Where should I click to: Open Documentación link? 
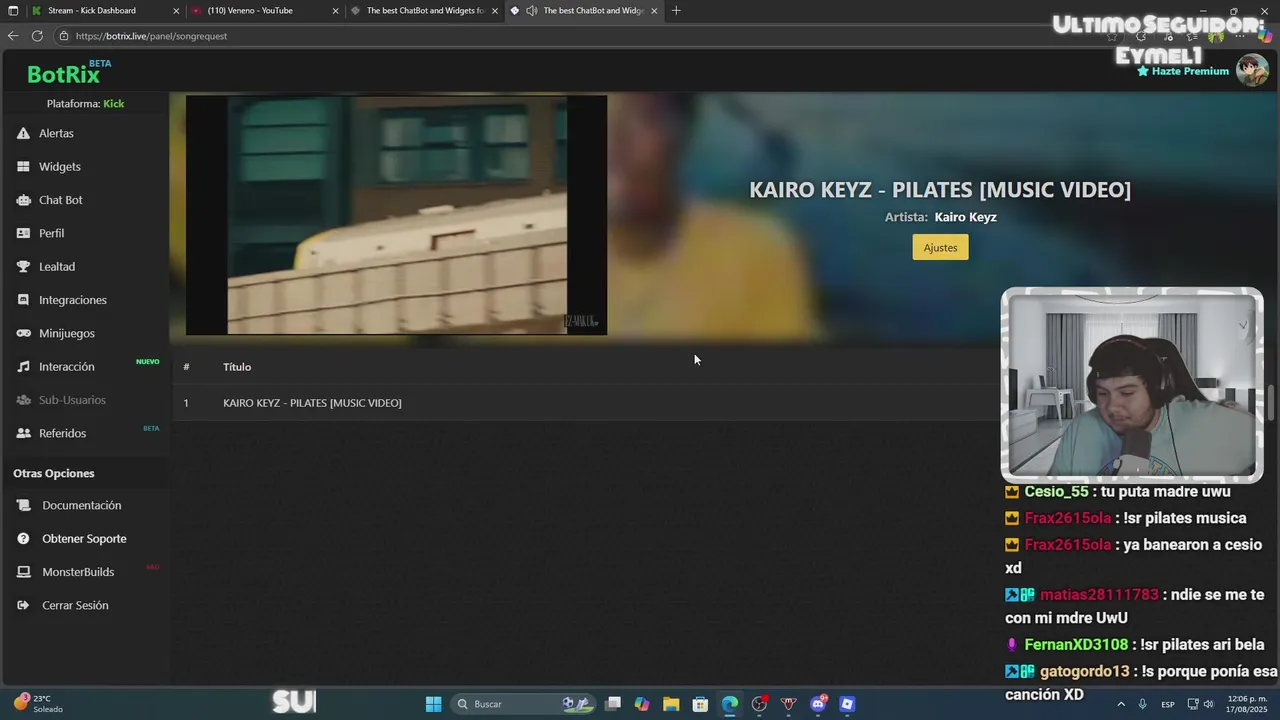click(x=81, y=505)
